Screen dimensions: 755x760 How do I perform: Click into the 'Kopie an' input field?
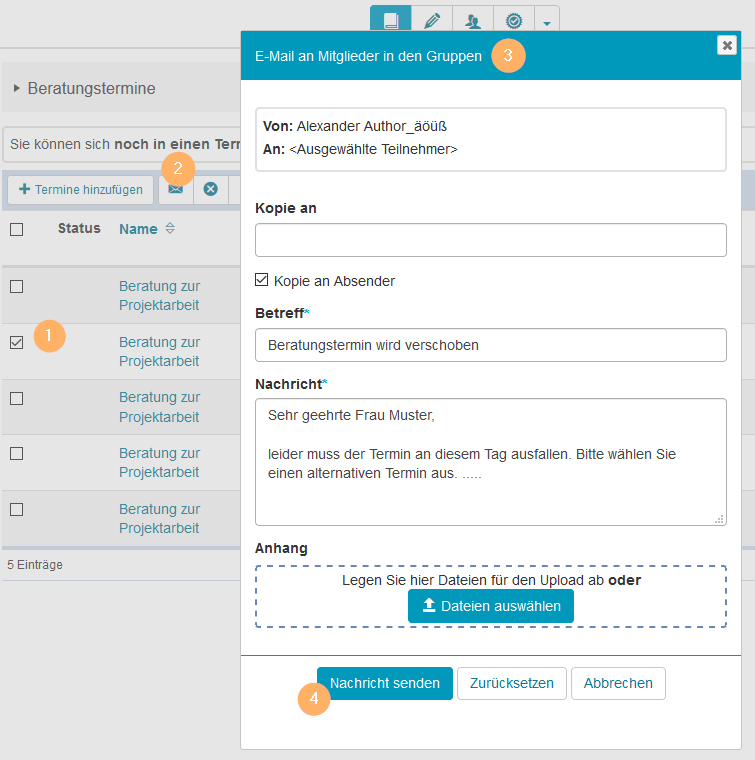[490, 240]
